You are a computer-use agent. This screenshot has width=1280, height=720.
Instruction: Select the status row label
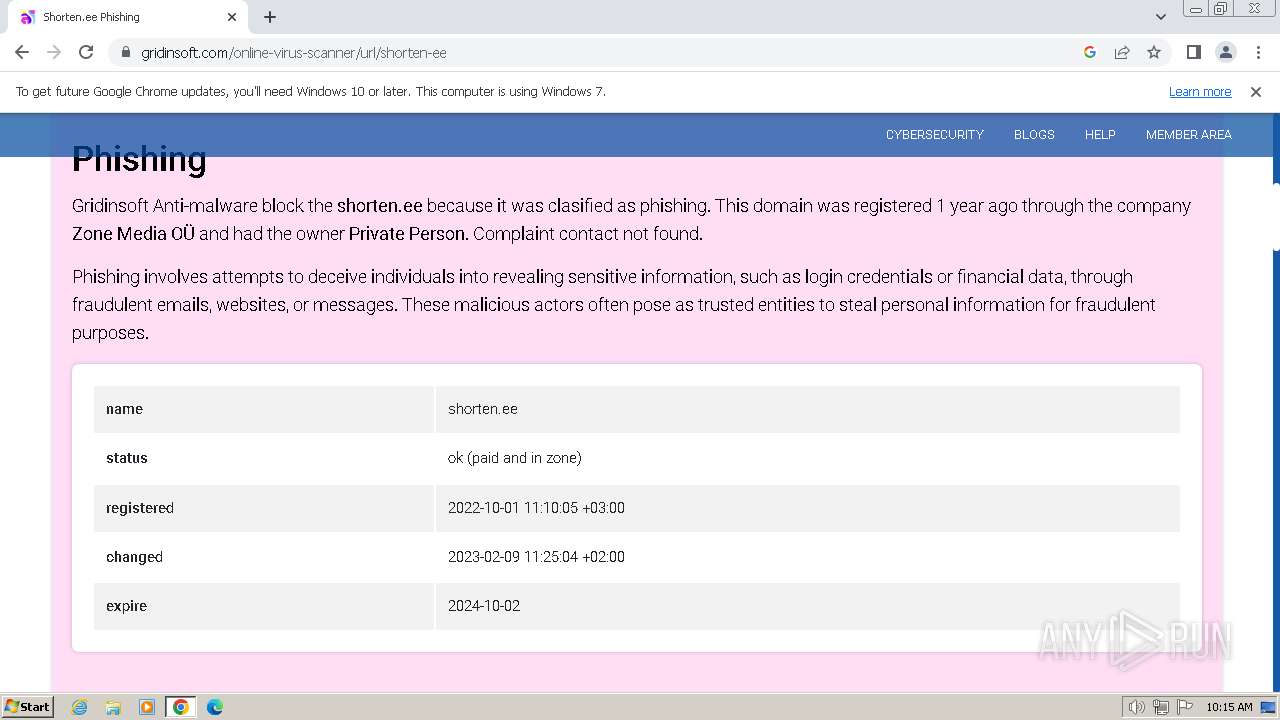127,458
